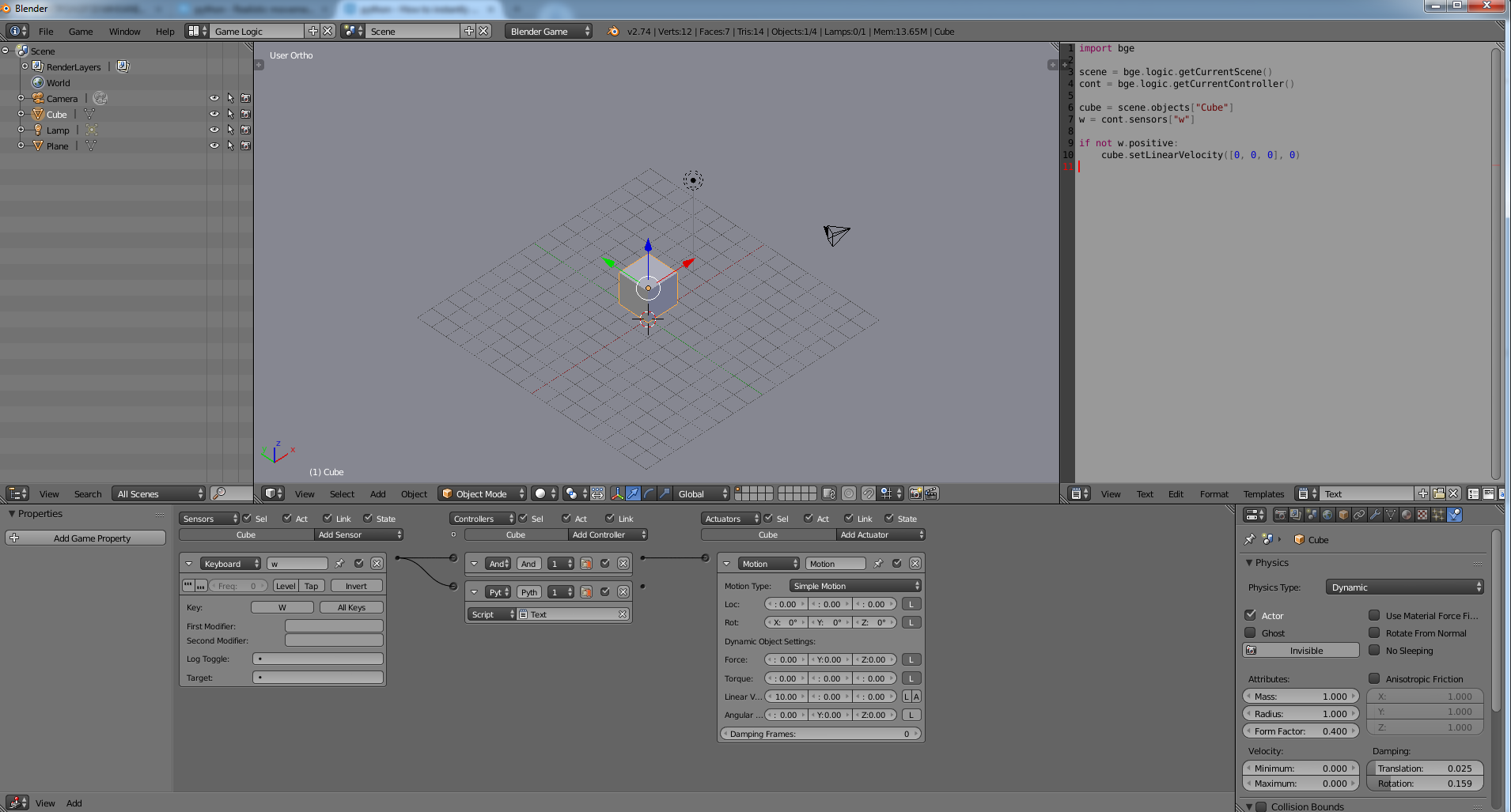Open the Window menu

click(124, 32)
